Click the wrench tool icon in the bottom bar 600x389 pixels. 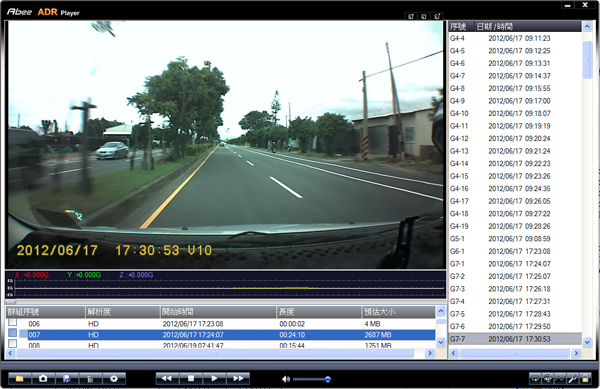tap(572, 379)
